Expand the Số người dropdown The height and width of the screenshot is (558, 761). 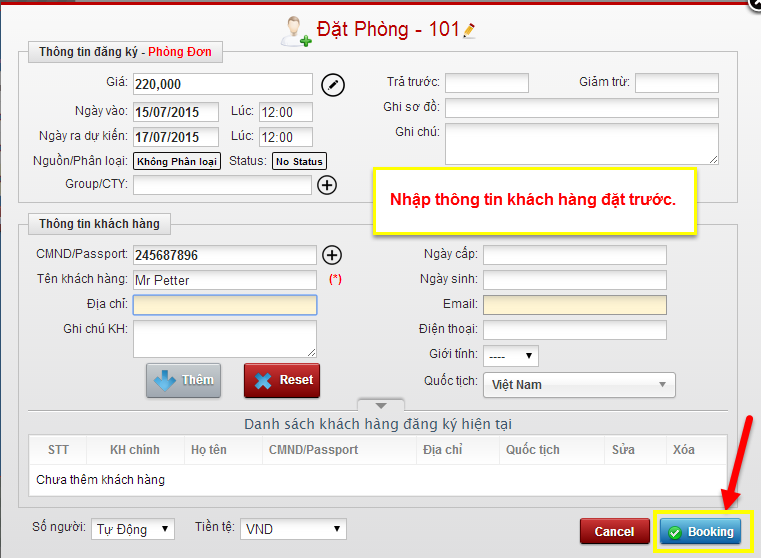(132, 529)
